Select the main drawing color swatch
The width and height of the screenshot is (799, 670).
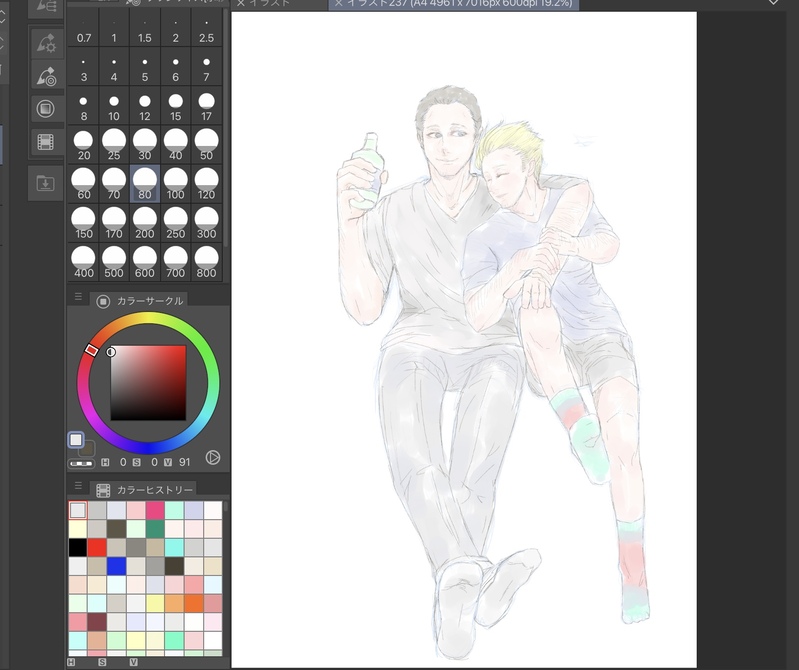click(76, 440)
